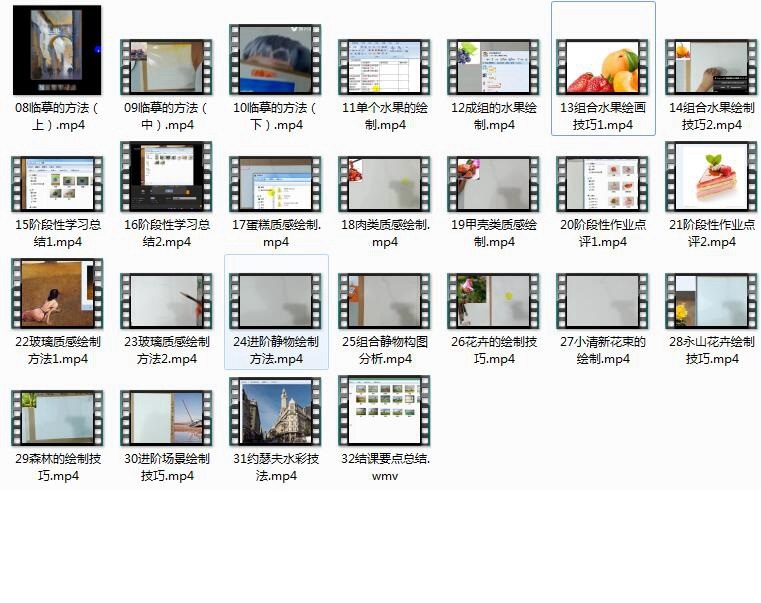
Task: Select the 18肉类质感绘制.mp4 video
Action: 384,184
